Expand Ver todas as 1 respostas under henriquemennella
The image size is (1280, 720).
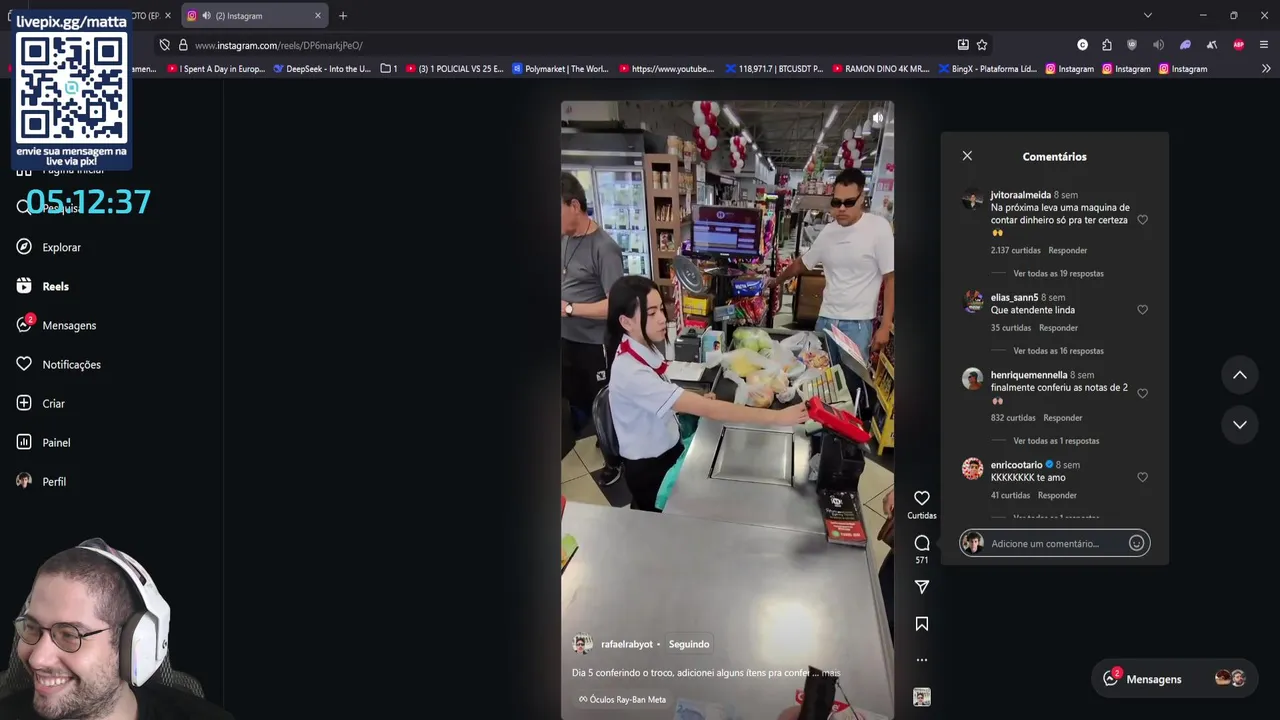(x=1056, y=441)
